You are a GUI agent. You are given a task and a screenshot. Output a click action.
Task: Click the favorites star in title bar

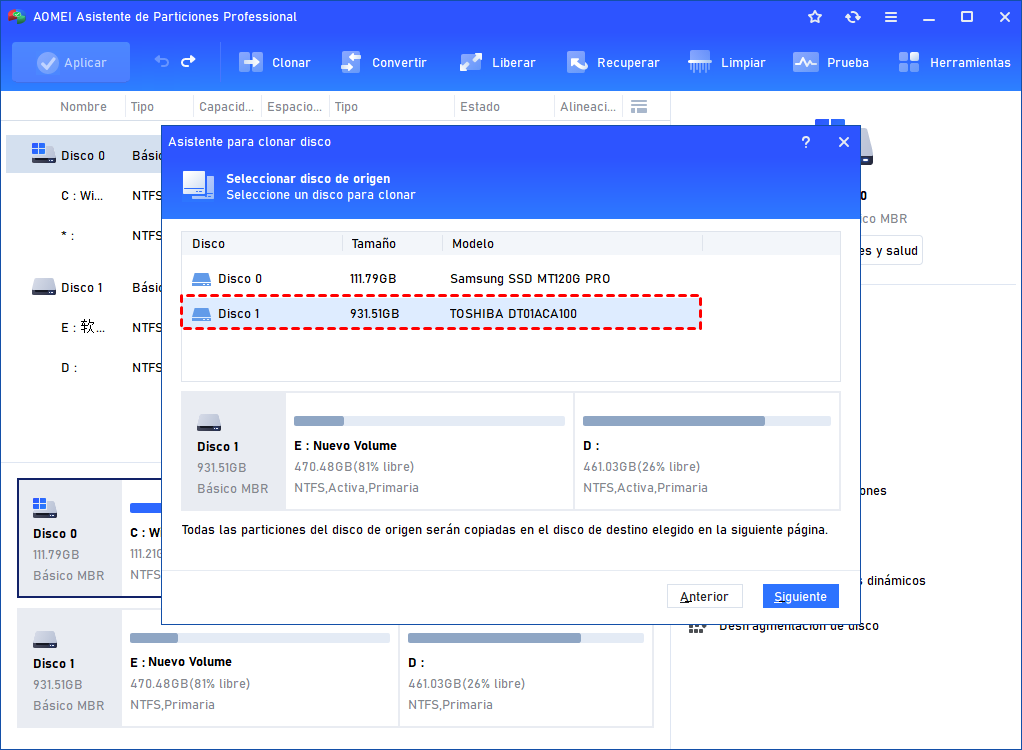click(x=815, y=17)
